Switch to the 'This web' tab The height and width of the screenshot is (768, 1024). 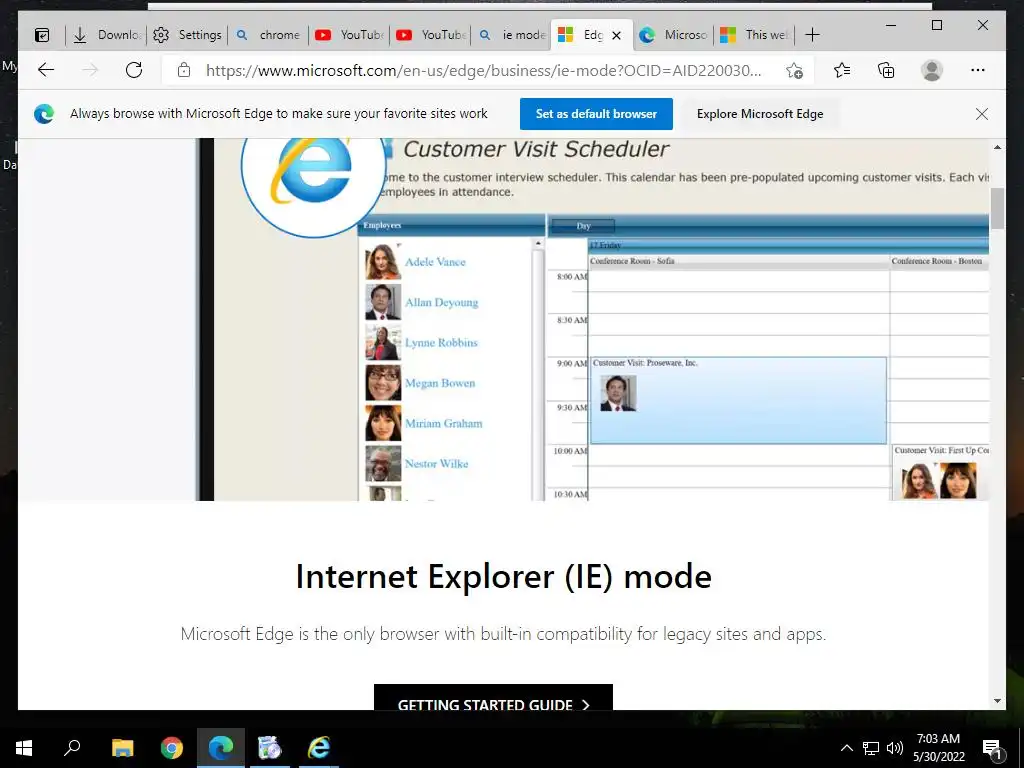click(754, 35)
